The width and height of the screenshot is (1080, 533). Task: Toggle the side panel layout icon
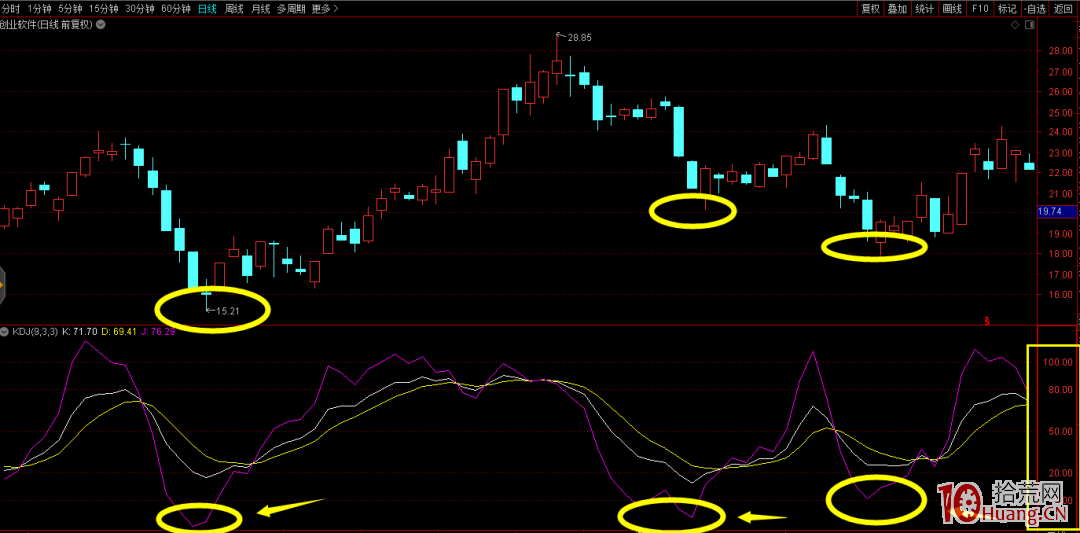tap(1030, 25)
